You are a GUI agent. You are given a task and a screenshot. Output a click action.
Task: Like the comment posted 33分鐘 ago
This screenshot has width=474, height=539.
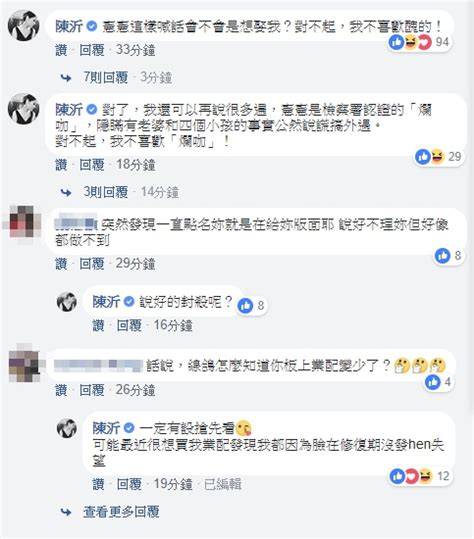pyautogui.click(x=61, y=50)
